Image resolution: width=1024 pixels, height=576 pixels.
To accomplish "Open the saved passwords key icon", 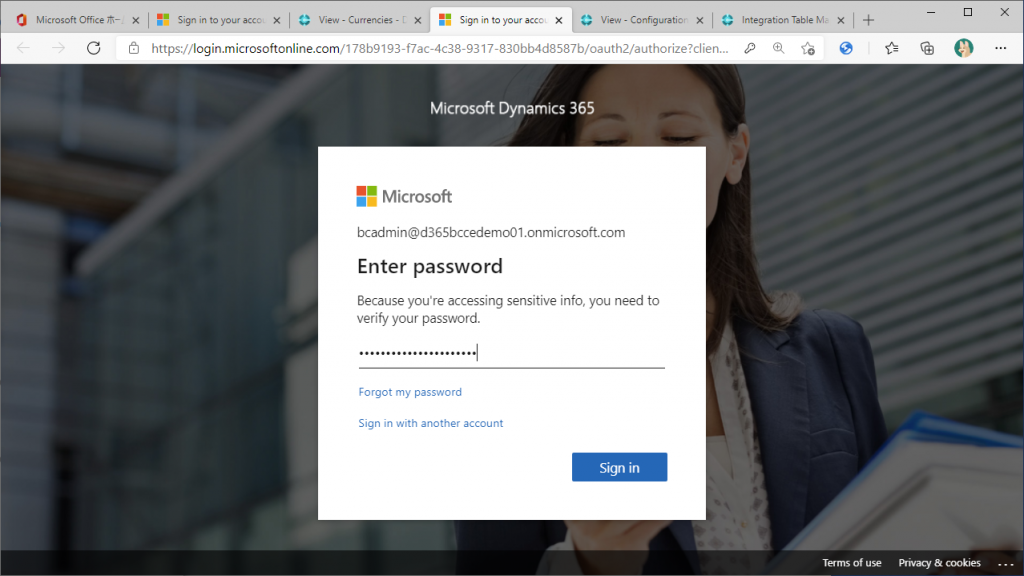I will (750, 48).
